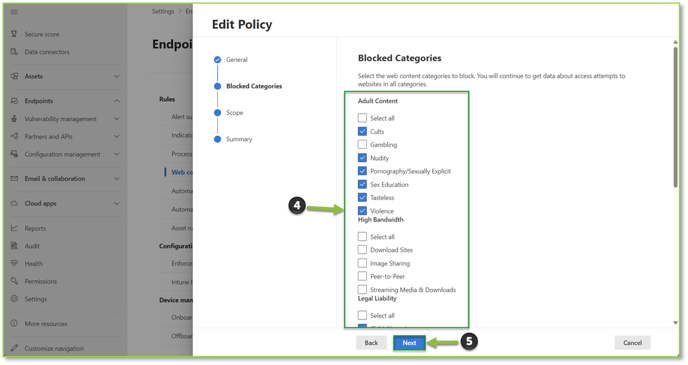Collapse the Endpoints section chevron
Screen dimensions: 688x365
click(117, 101)
